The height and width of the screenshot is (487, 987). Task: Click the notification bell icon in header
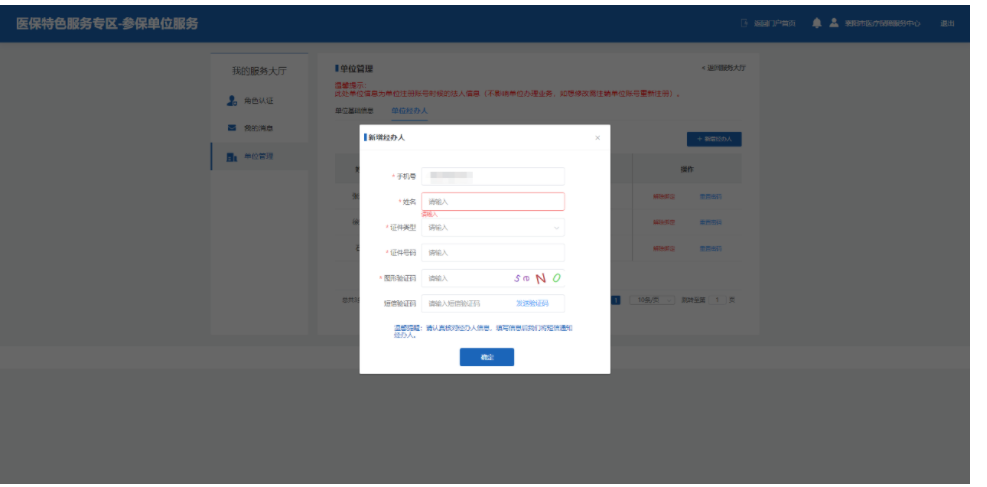[817, 23]
